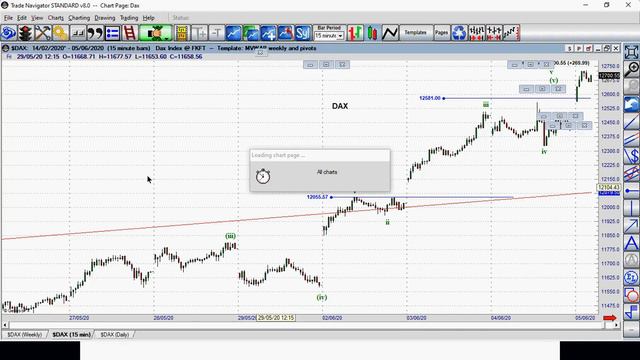Click the green trader hand button
The height and width of the screenshot is (360, 640).
click(x=156, y=33)
